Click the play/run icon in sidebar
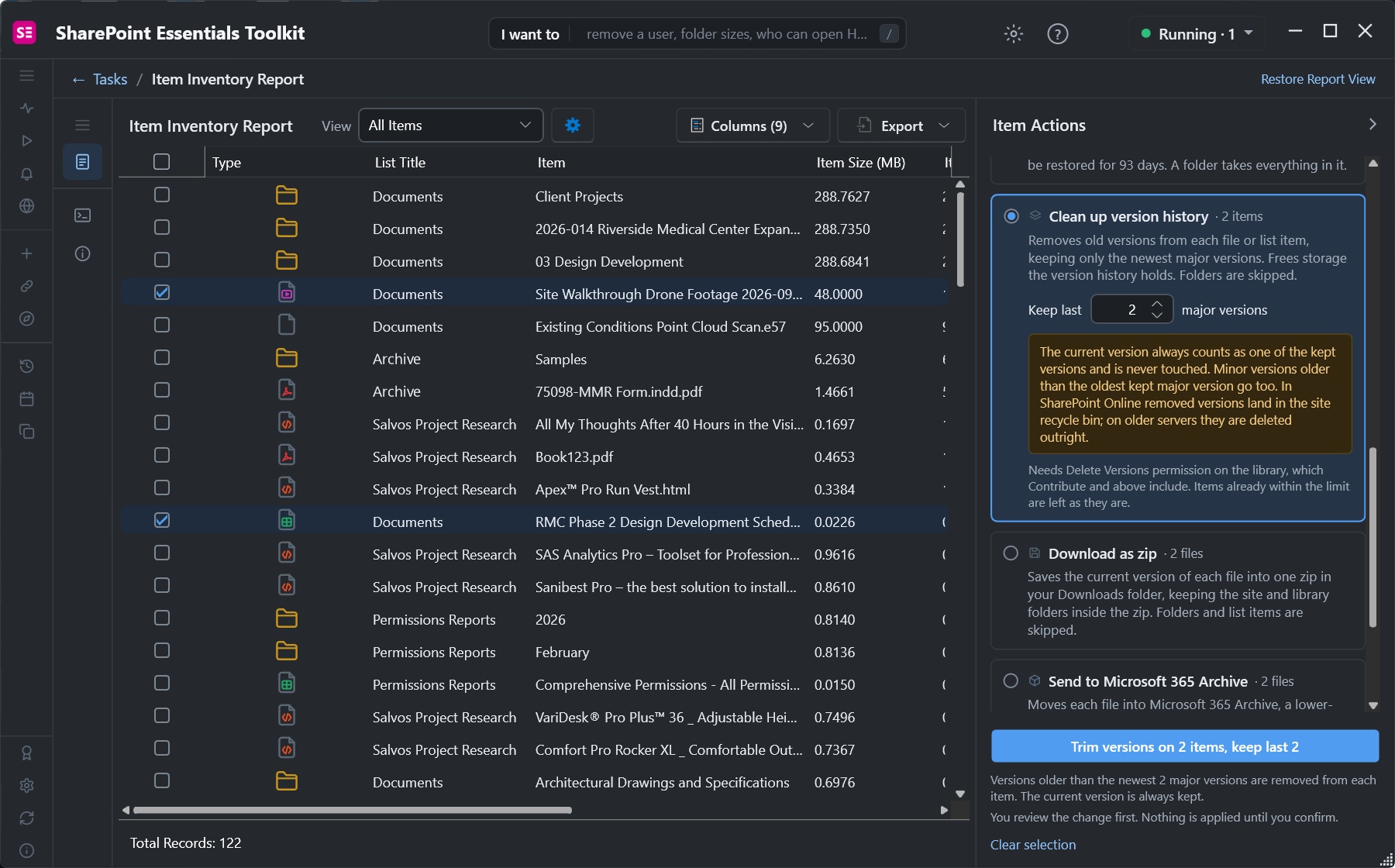This screenshot has width=1395, height=868. point(27,141)
